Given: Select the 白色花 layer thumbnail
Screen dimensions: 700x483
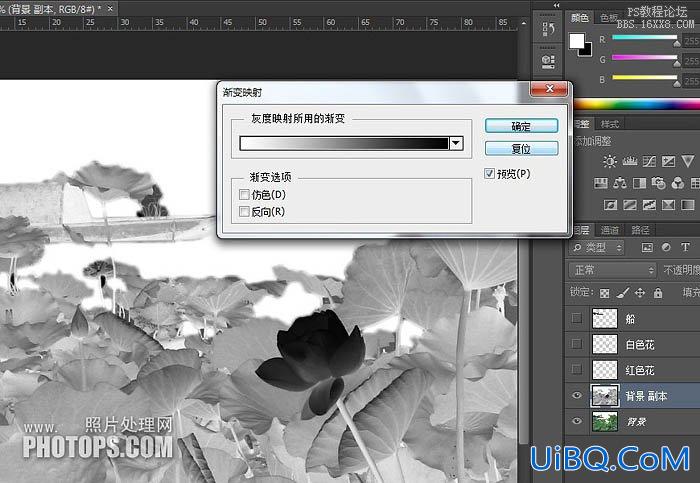Looking at the screenshot, I should [x=604, y=344].
